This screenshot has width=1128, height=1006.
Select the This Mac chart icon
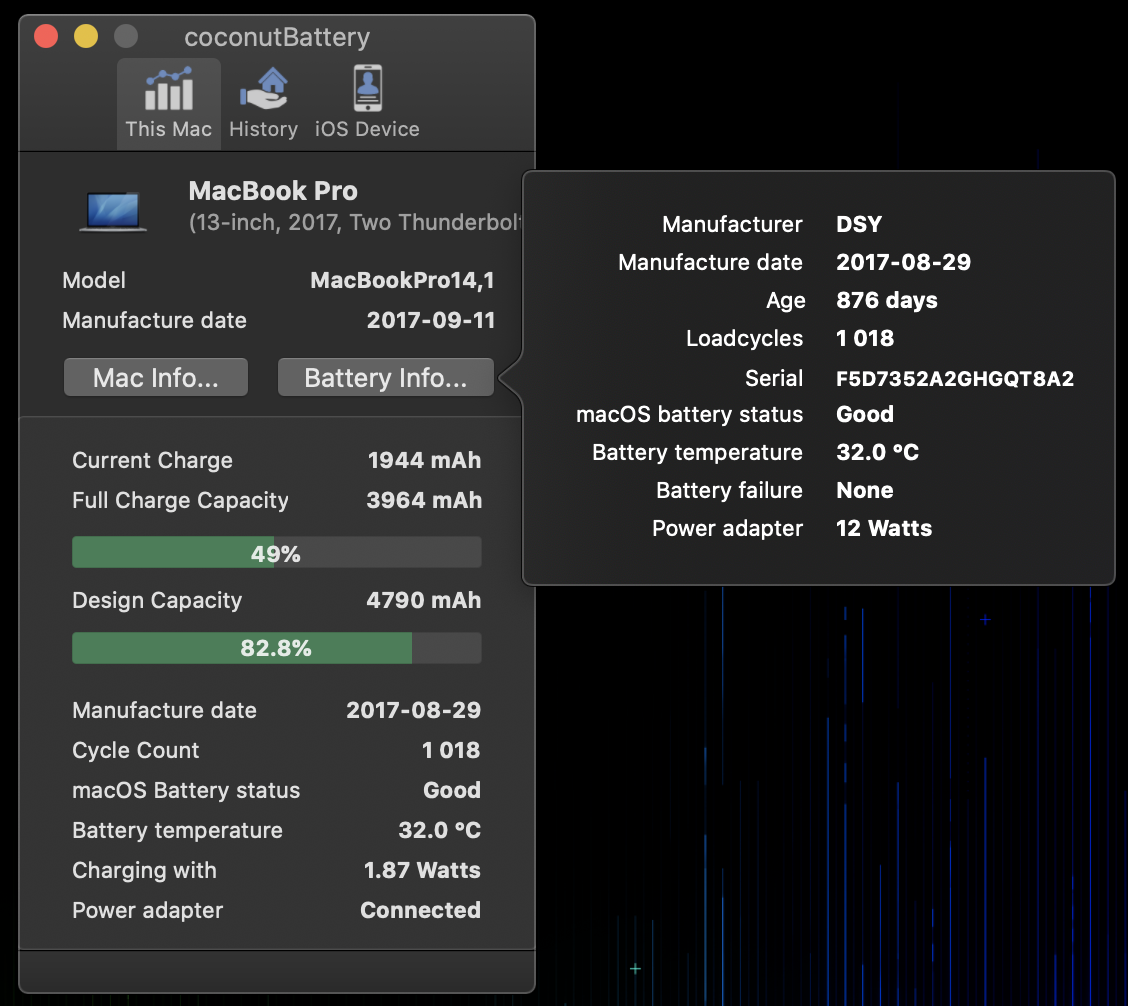pos(169,89)
